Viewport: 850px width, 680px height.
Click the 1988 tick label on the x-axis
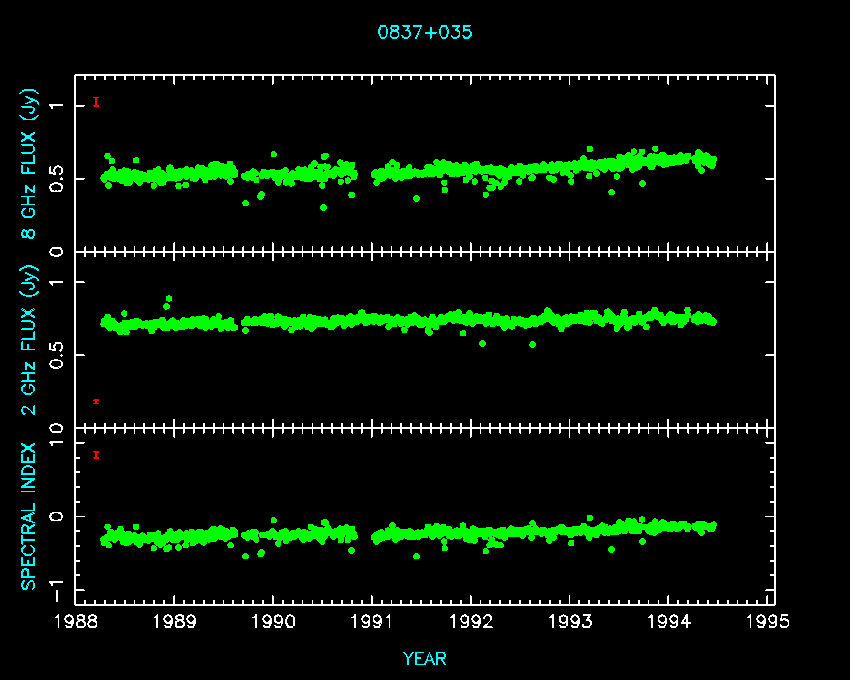(x=76, y=622)
